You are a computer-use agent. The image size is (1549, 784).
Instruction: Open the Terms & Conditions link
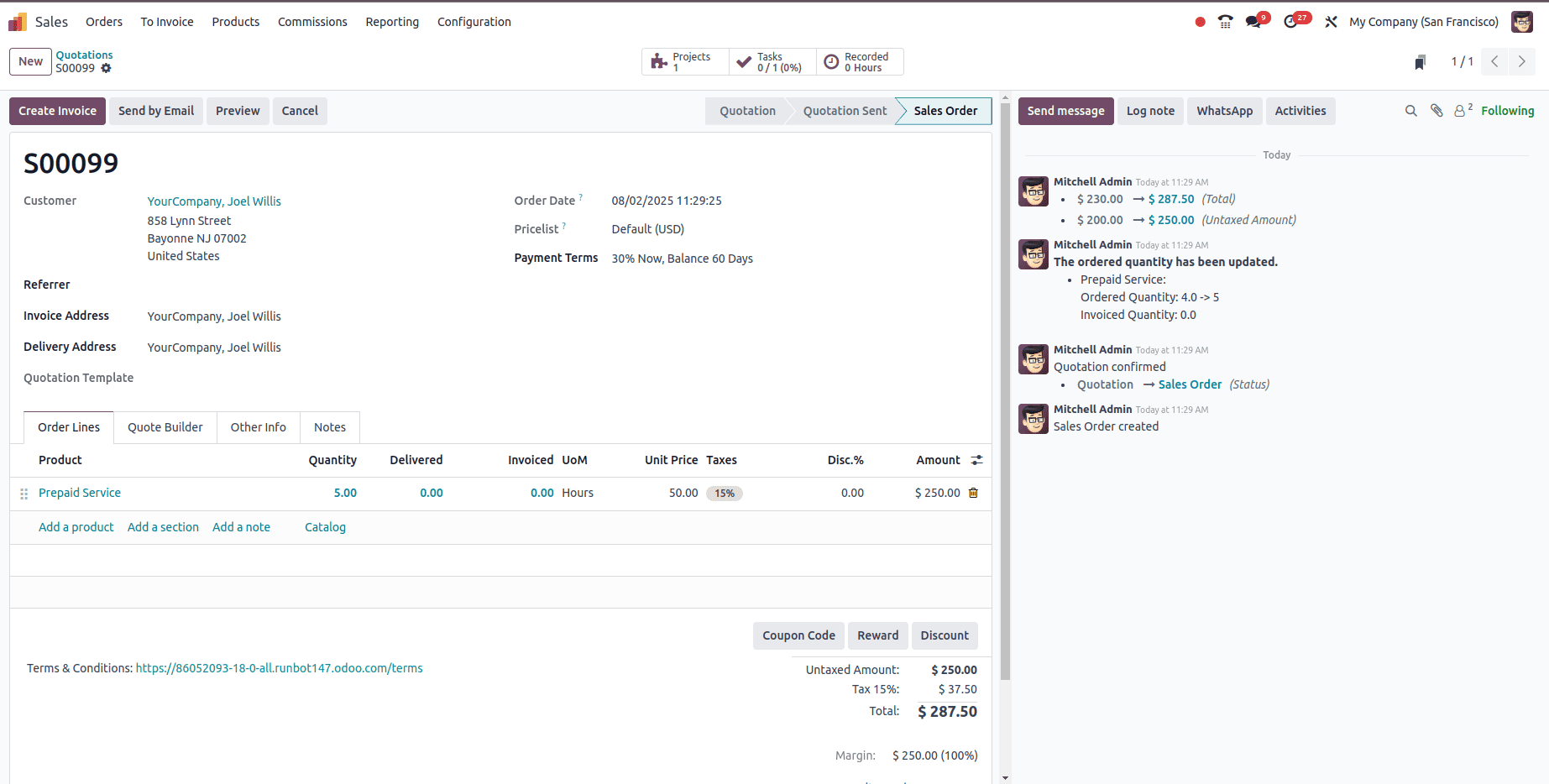point(279,667)
